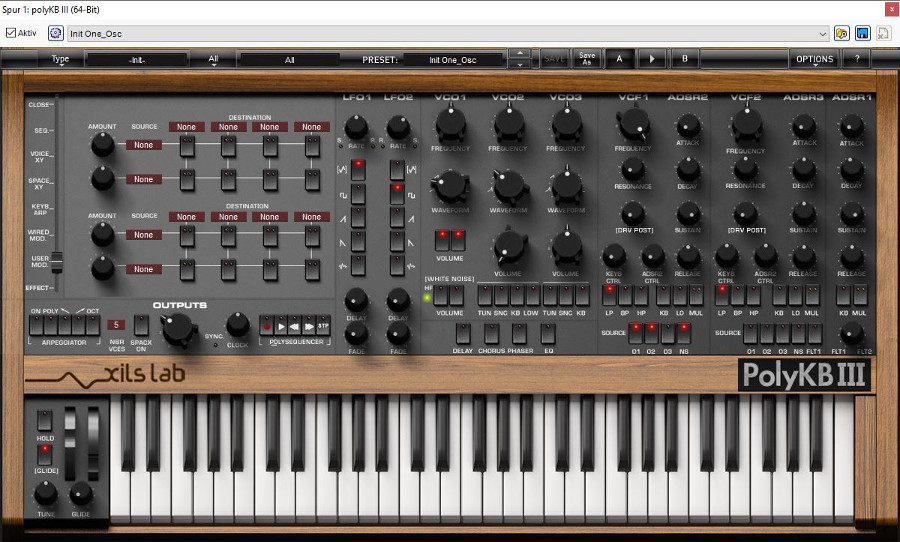The width and height of the screenshot is (900, 542).
Task: Click the polysequencer fast-forward button
Action: coord(309,326)
